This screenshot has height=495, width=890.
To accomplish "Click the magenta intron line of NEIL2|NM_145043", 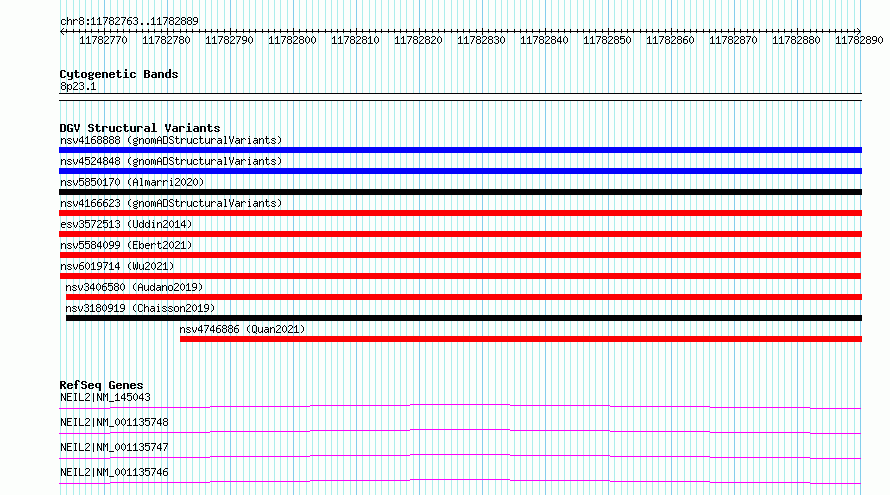I will pyautogui.click(x=460, y=406).
